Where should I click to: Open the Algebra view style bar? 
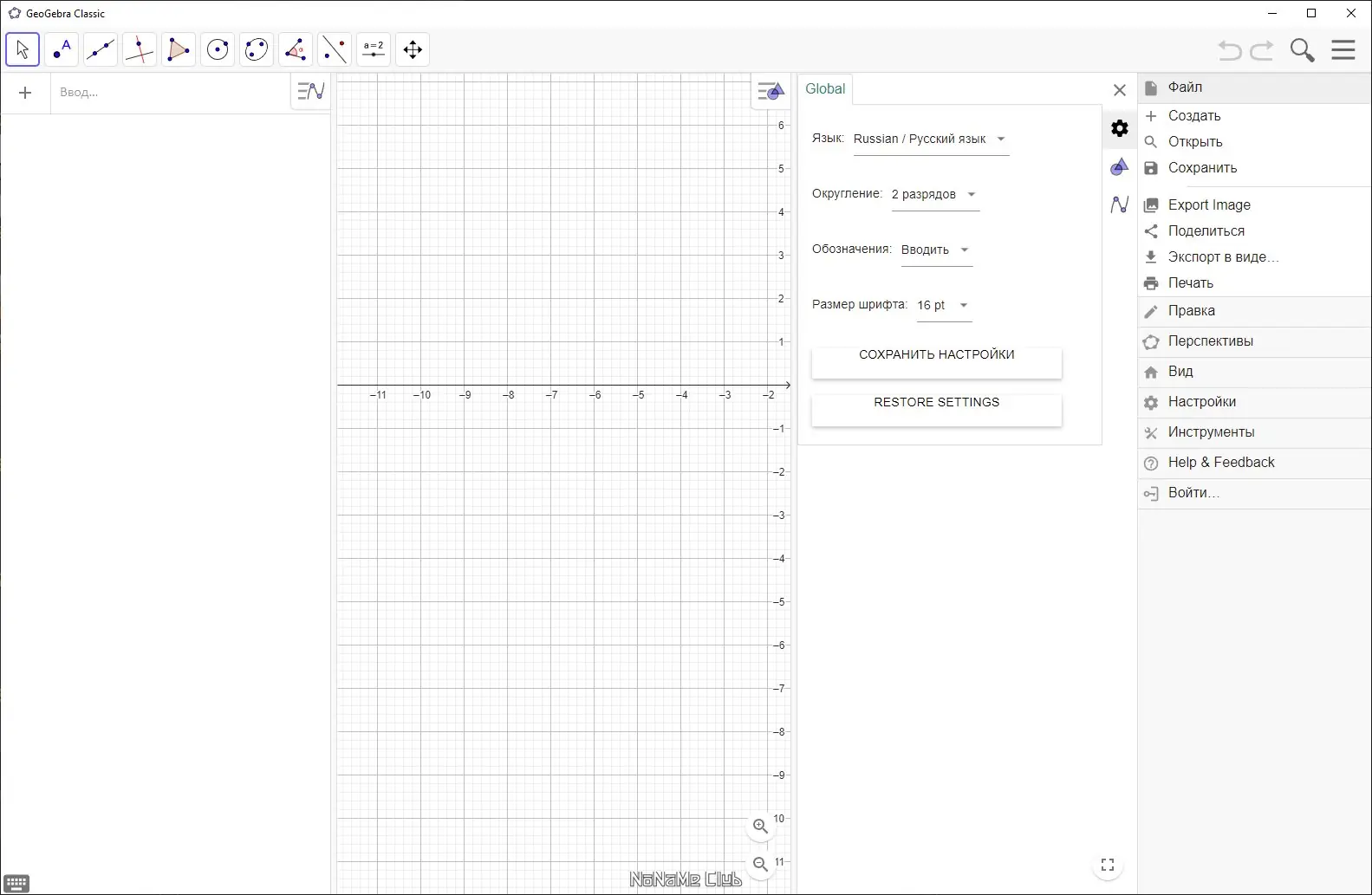pyautogui.click(x=310, y=91)
